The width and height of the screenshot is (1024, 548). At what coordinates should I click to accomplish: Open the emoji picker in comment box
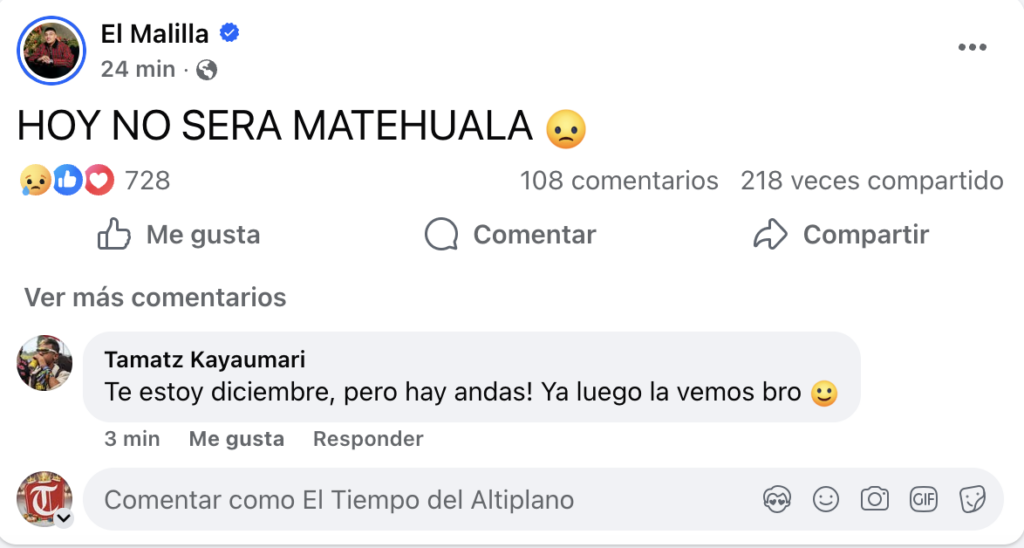coord(826,499)
